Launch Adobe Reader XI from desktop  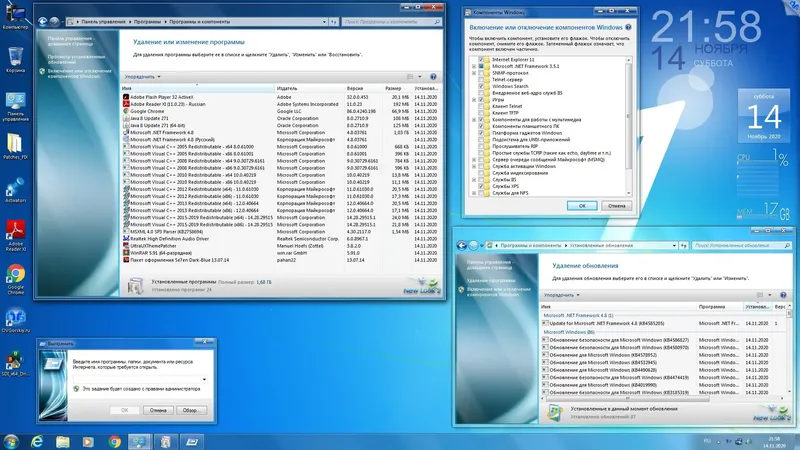15,236
